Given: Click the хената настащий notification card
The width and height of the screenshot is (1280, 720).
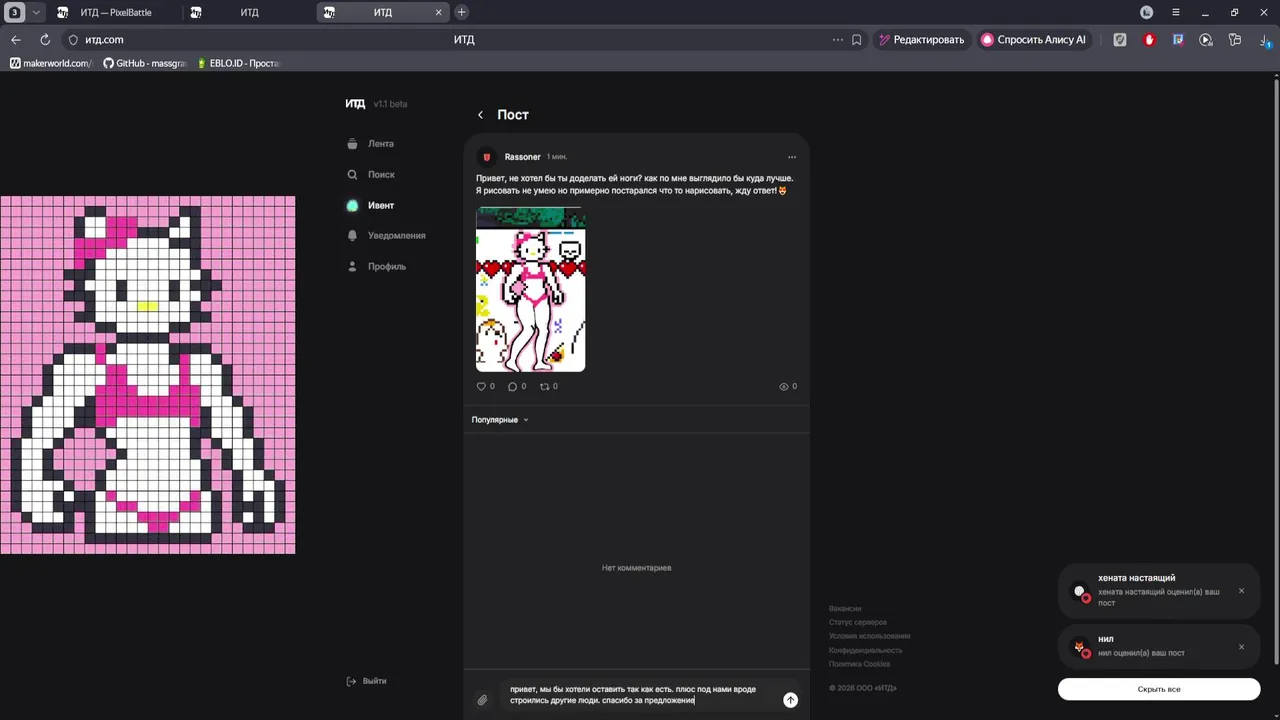Looking at the screenshot, I should tap(1159, 591).
